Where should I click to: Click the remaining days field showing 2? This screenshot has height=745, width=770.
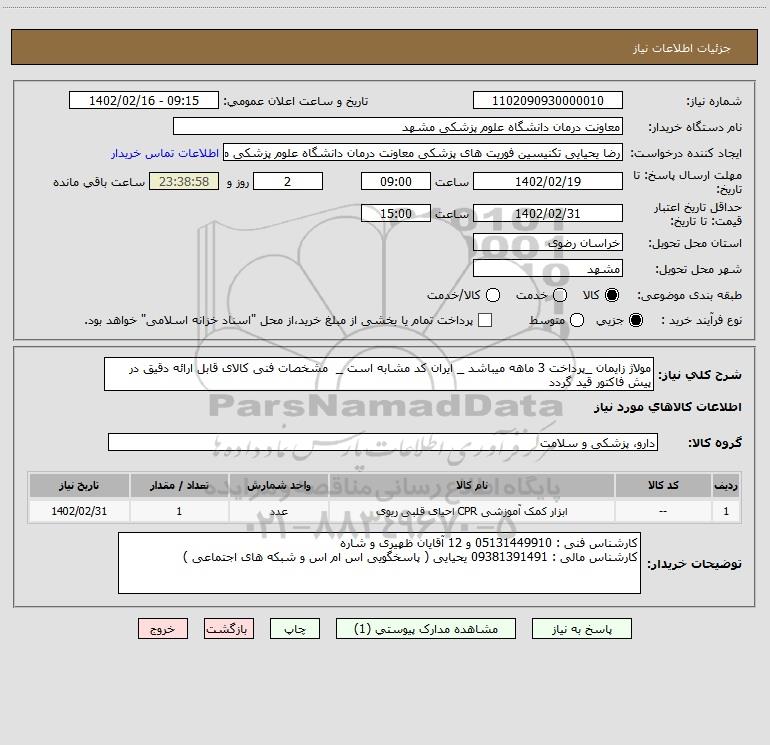[x=288, y=181]
